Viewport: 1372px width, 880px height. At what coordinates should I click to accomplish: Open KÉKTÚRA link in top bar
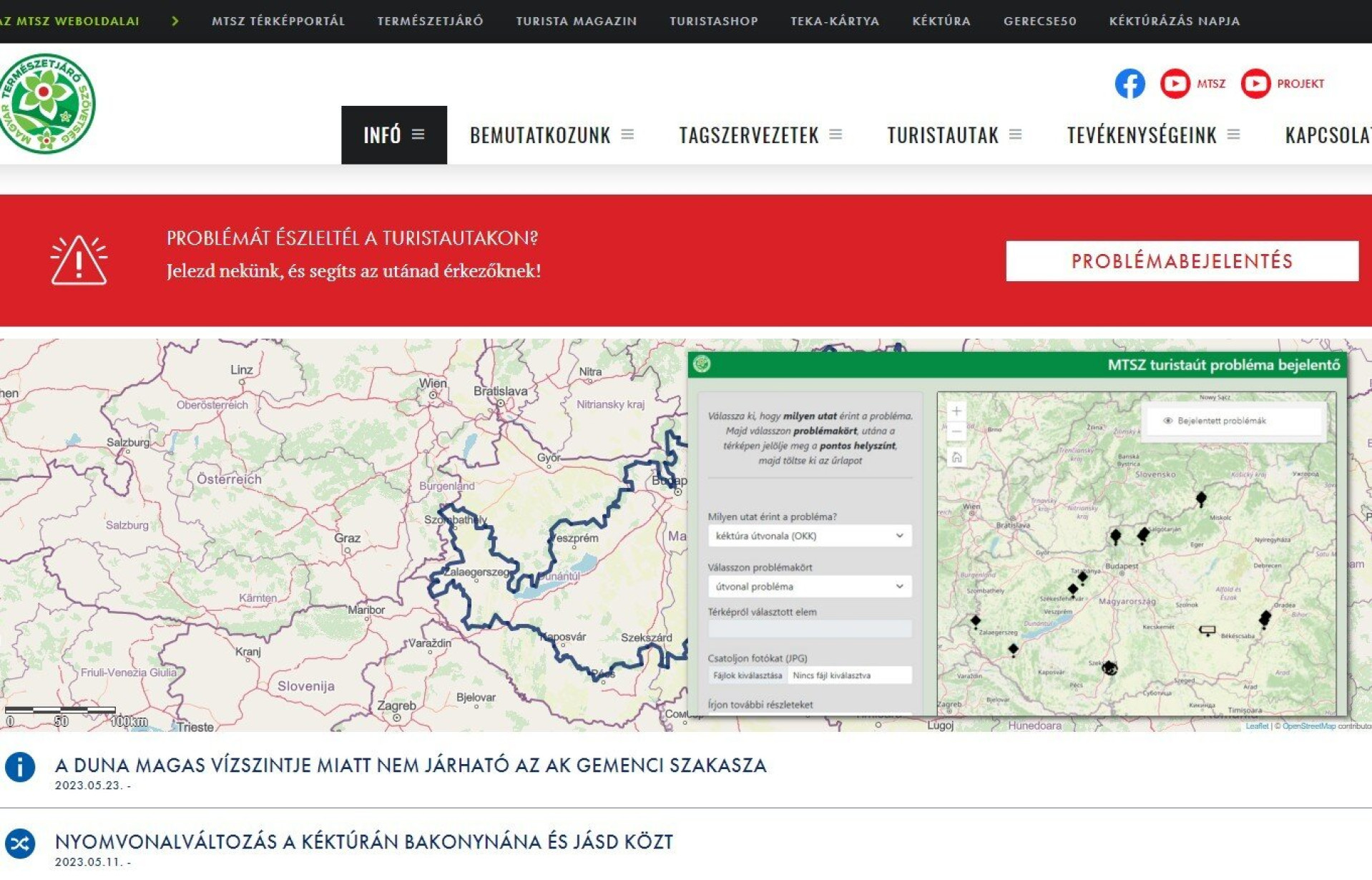click(941, 21)
